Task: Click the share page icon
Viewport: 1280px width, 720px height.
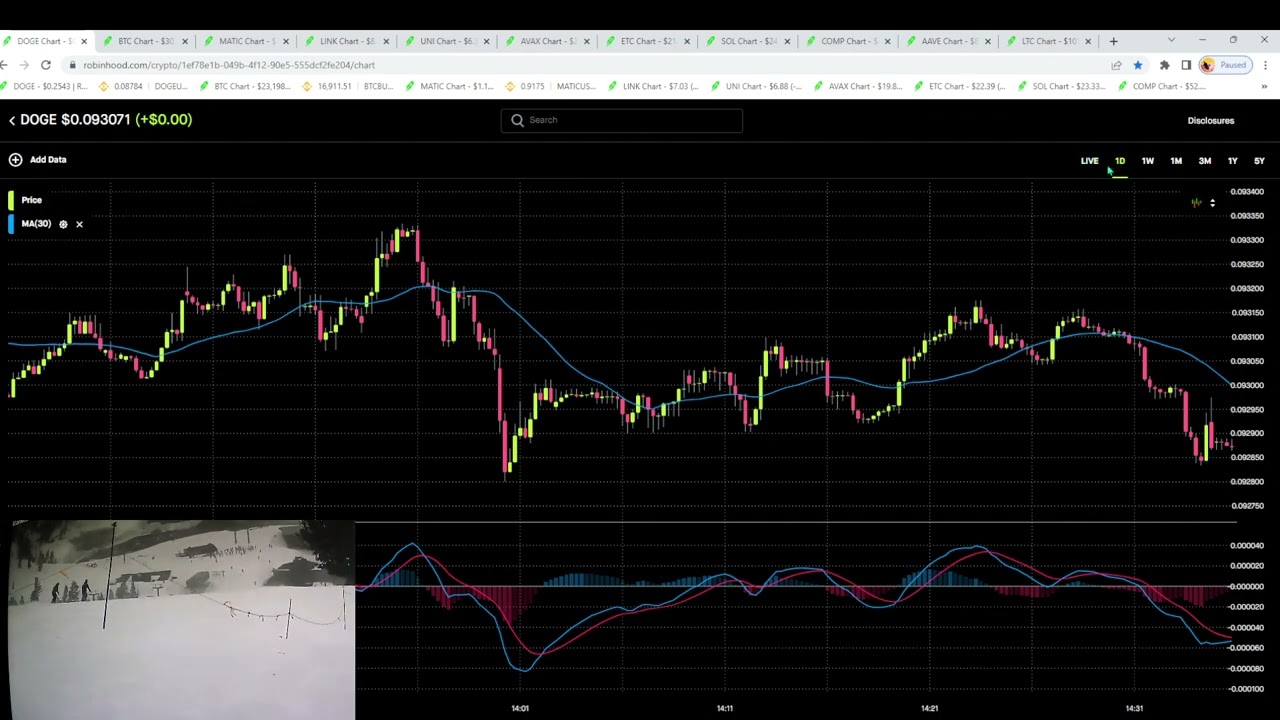Action: [1116, 65]
